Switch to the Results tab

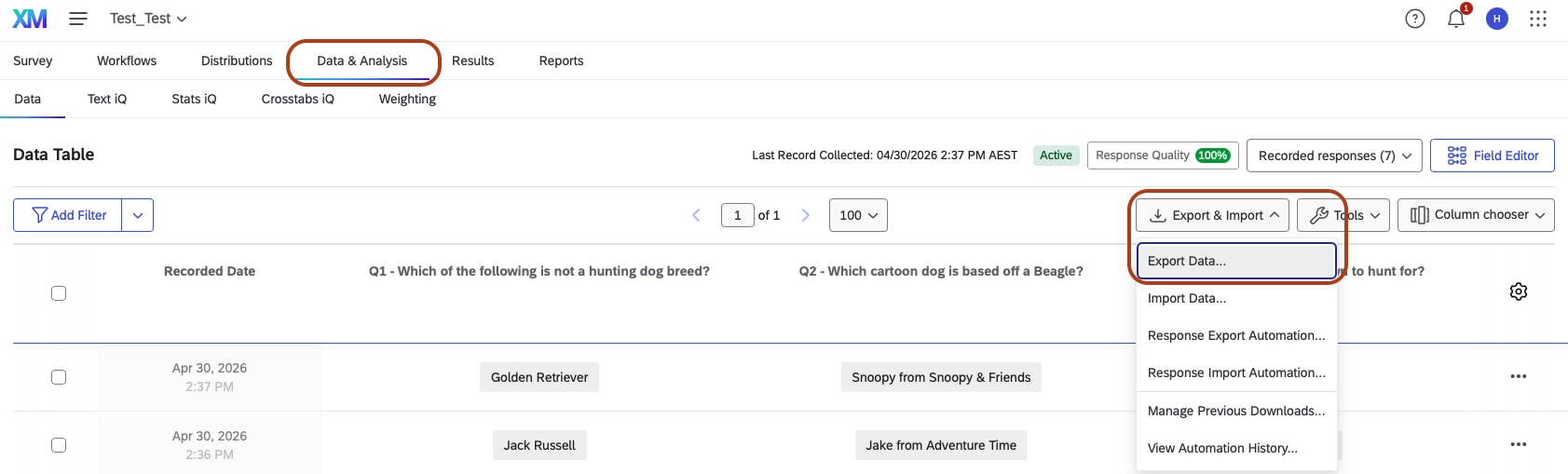tap(472, 61)
